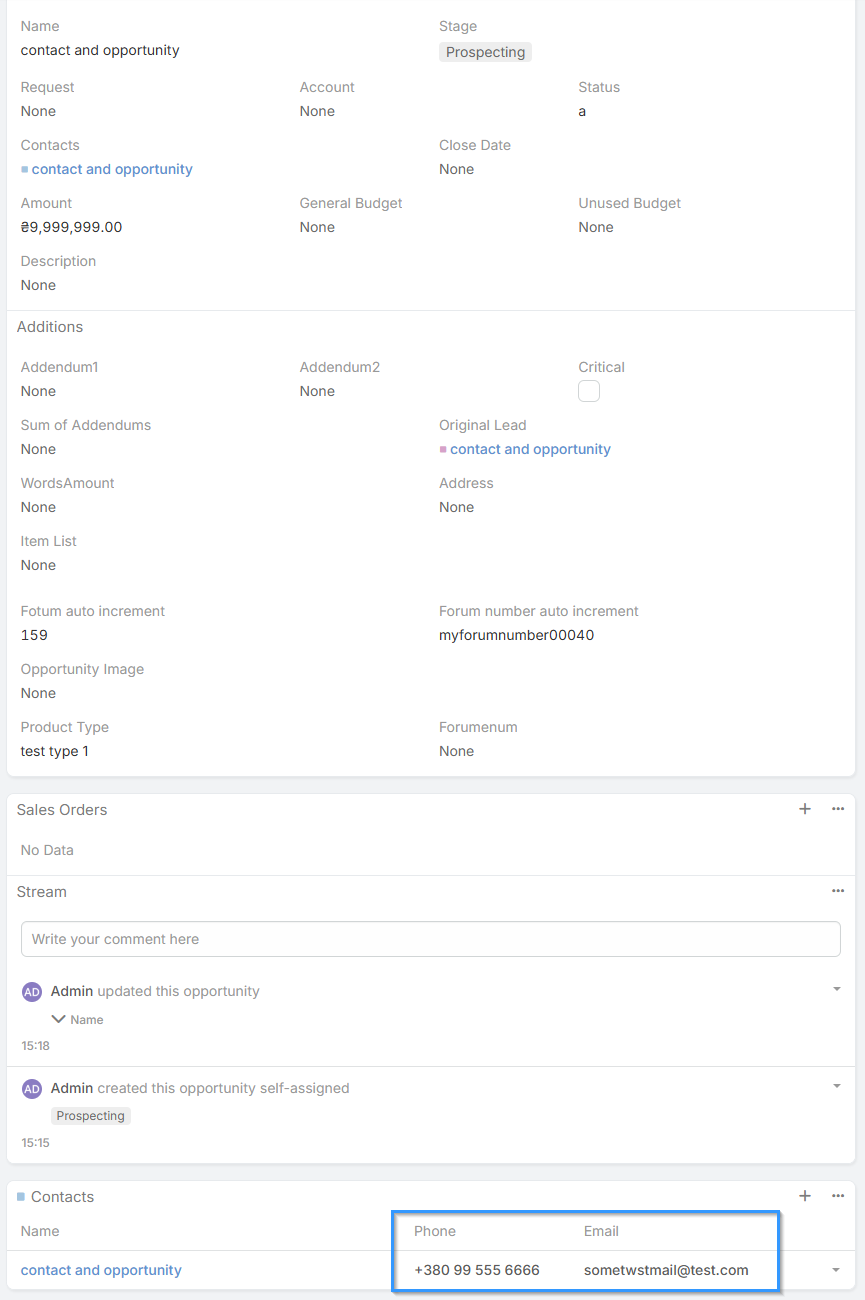Image resolution: width=865 pixels, height=1300 pixels.
Task: Click the 'Write your comment here' field
Action: coord(430,939)
